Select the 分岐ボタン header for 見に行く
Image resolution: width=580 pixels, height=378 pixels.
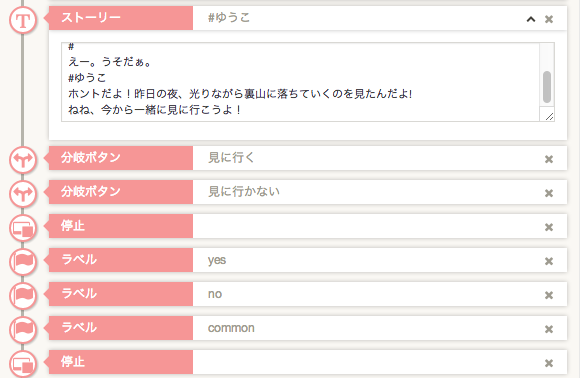[x=121, y=158]
